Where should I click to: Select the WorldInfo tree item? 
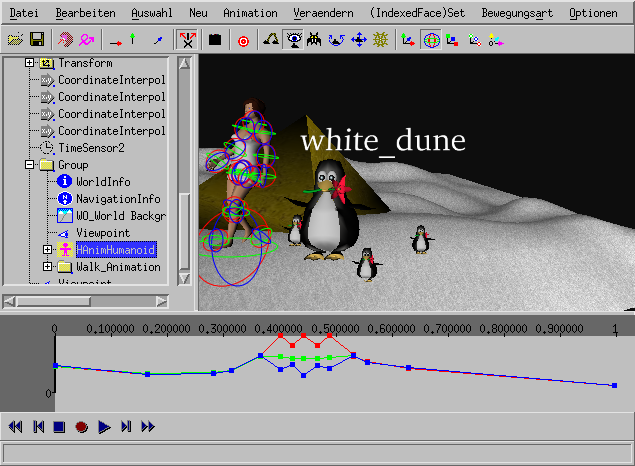click(103, 182)
